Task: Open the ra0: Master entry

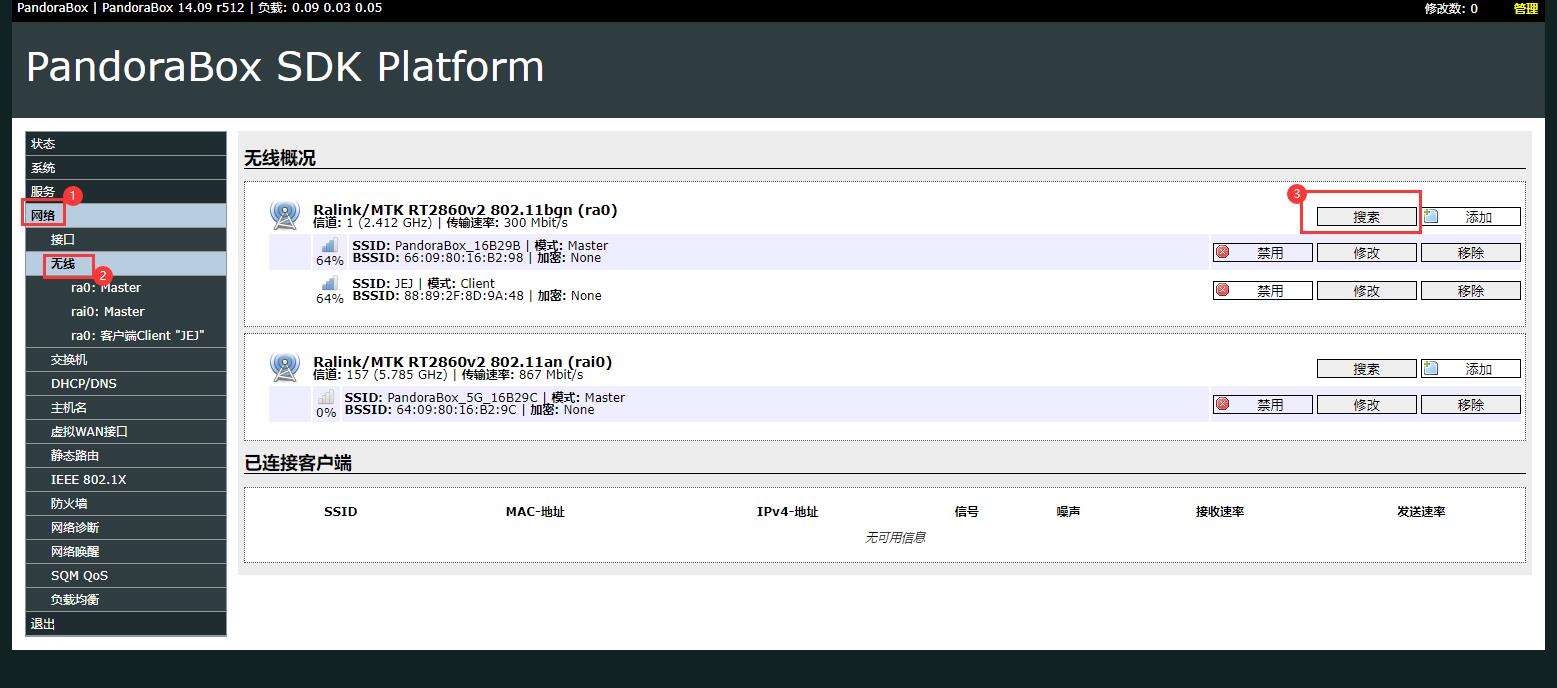Action: click(126, 288)
